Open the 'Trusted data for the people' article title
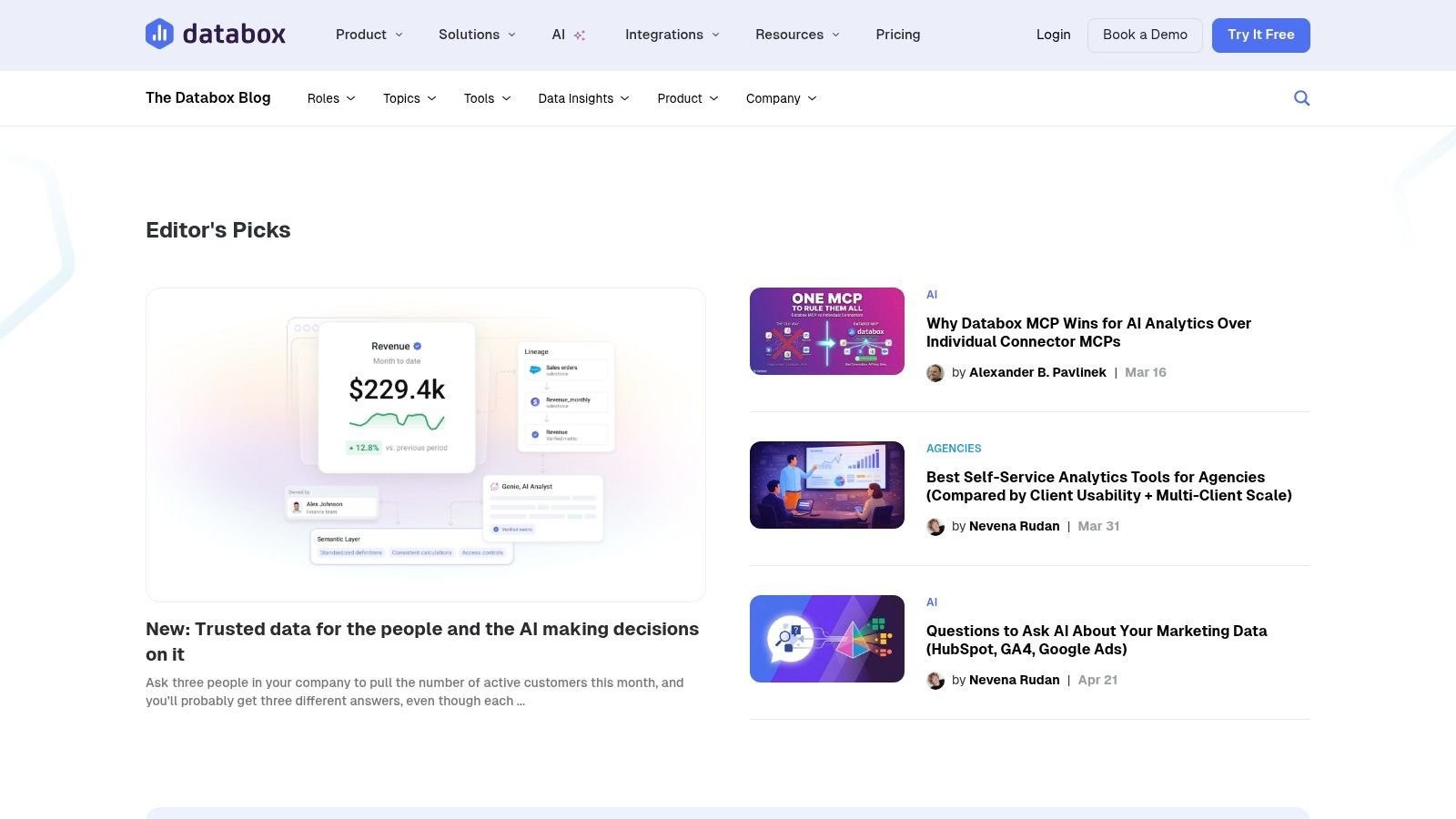The width and height of the screenshot is (1456, 819). click(422, 642)
